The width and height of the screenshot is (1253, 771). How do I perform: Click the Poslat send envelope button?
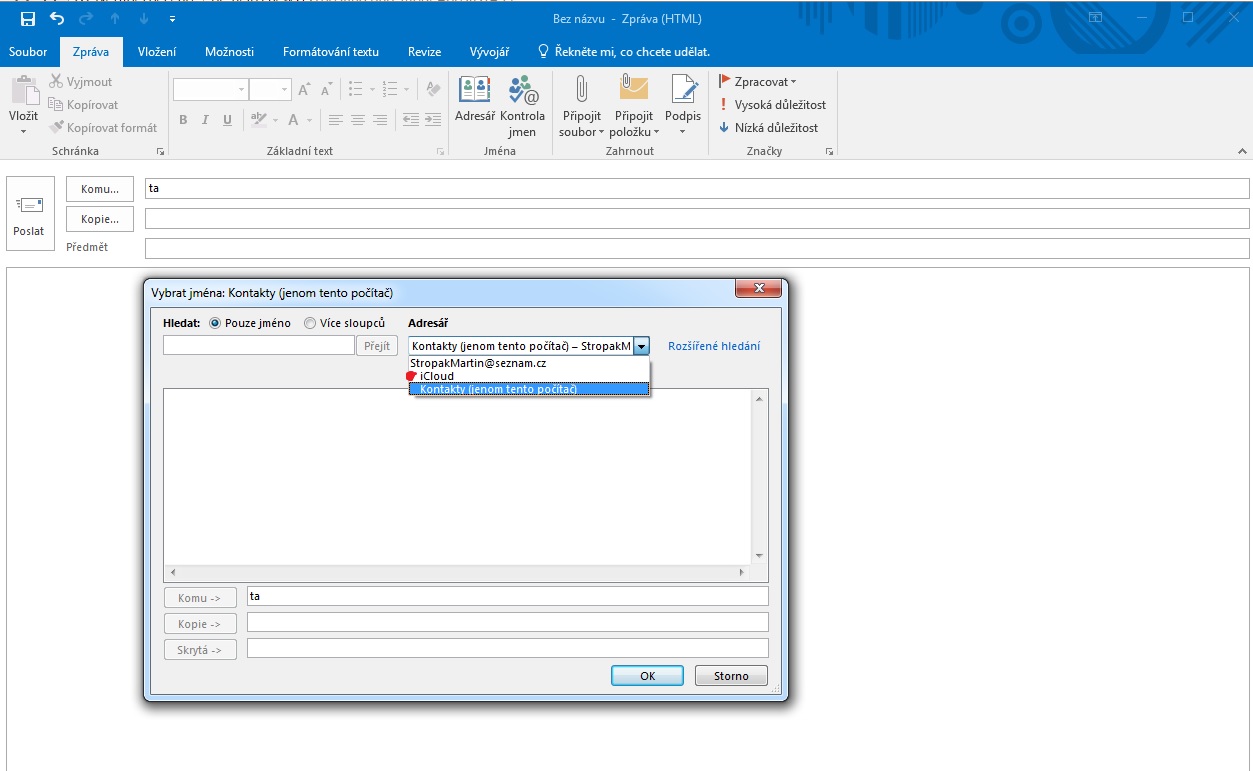pyautogui.click(x=29, y=214)
